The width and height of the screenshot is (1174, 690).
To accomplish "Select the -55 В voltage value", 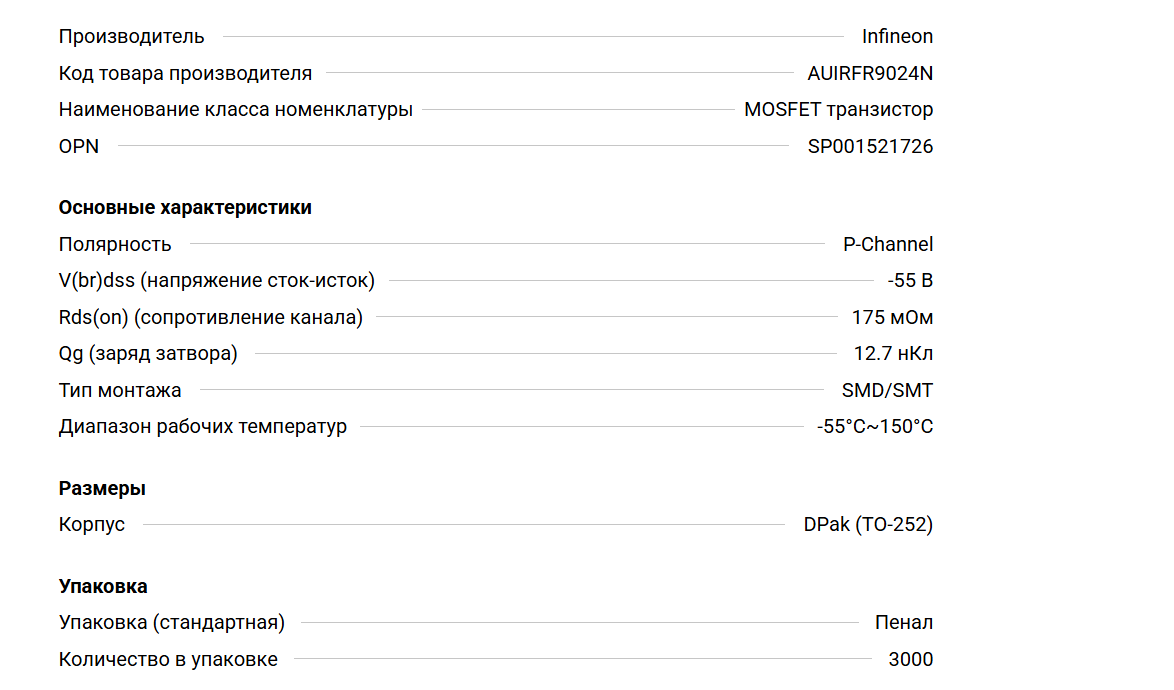I will 910,281.
